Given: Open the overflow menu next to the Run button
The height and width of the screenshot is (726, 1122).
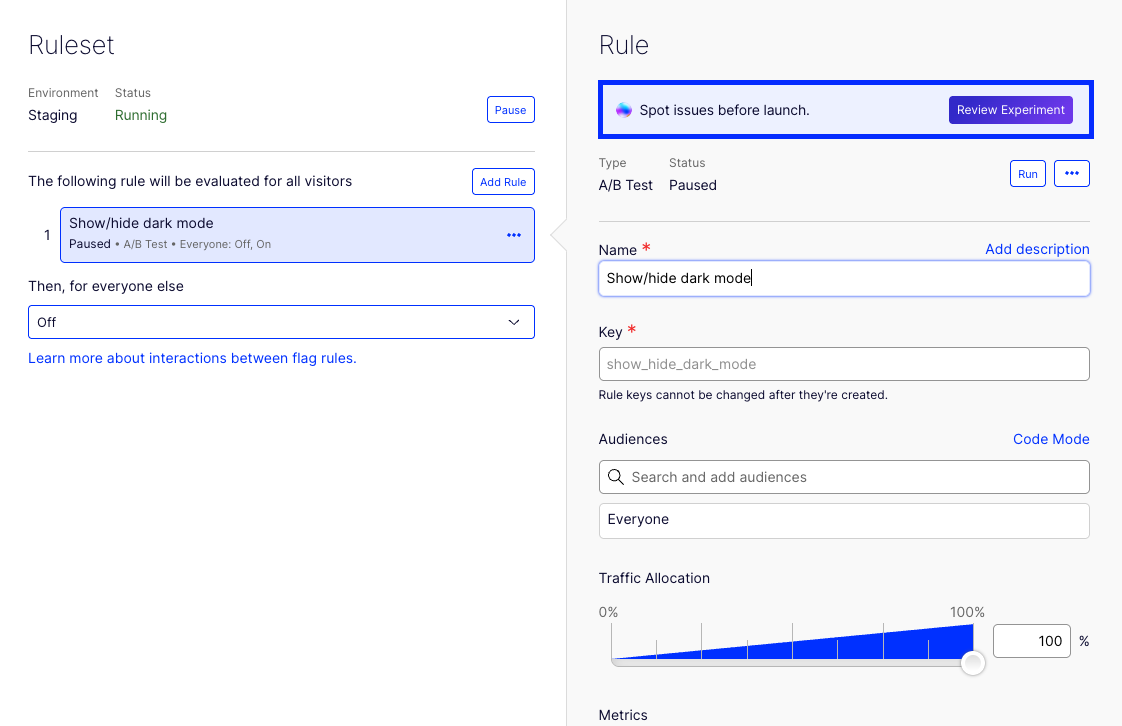Looking at the screenshot, I should (1071, 173).
